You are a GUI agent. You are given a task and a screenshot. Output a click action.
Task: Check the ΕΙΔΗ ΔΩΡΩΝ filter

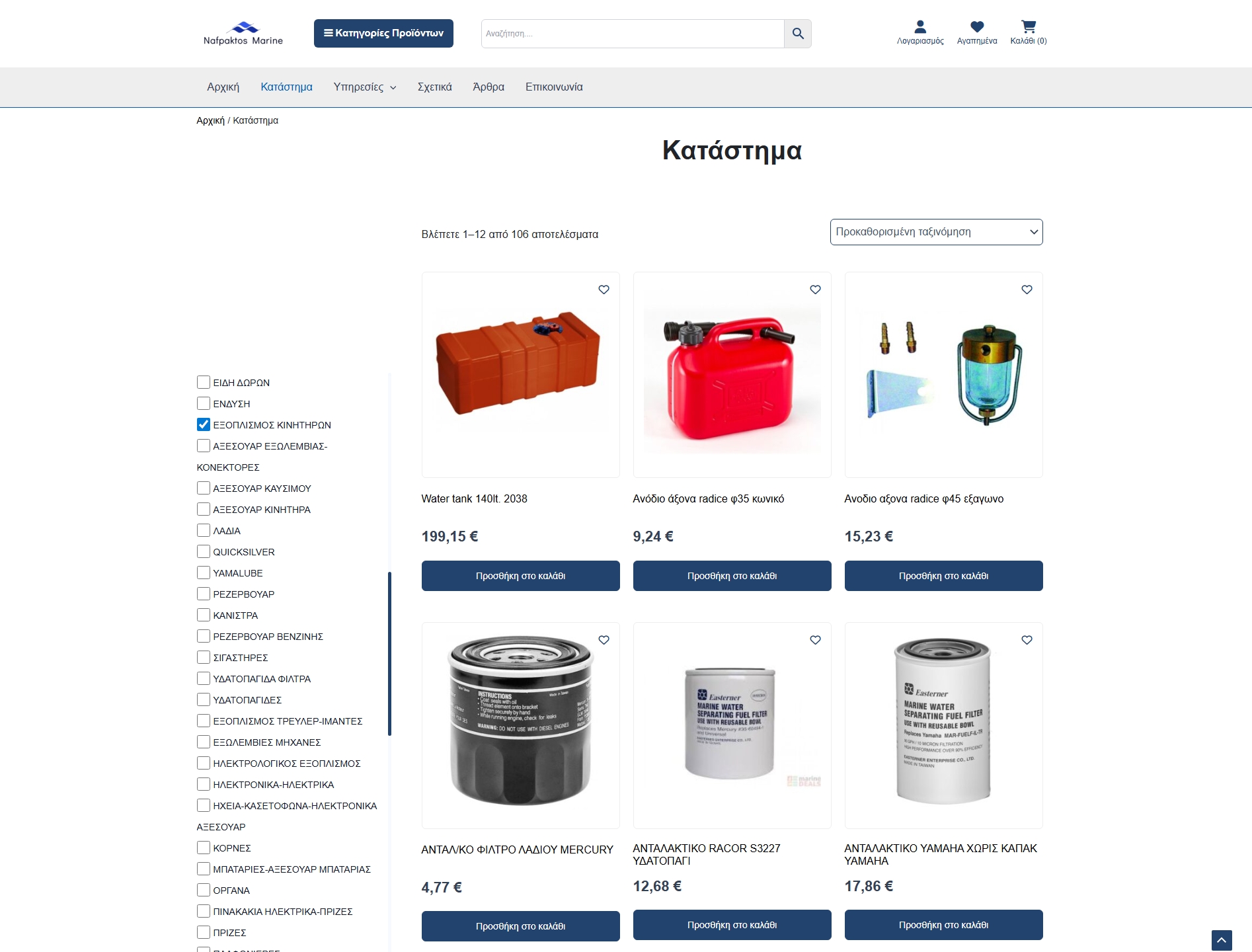(204, 382)
